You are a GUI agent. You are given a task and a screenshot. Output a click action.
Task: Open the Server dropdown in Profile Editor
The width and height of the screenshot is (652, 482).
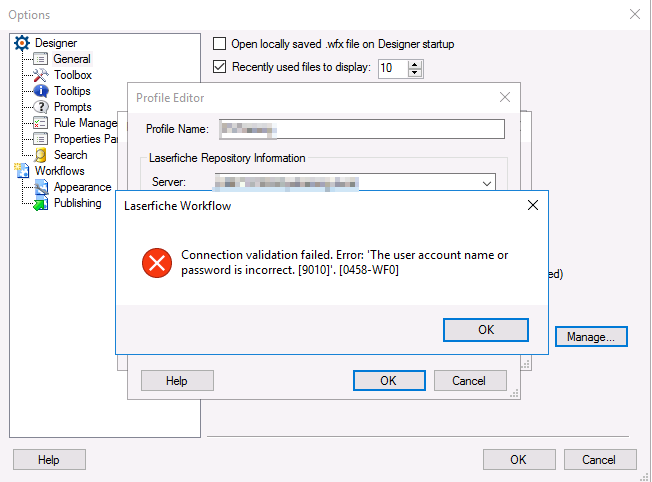(487, 183)
